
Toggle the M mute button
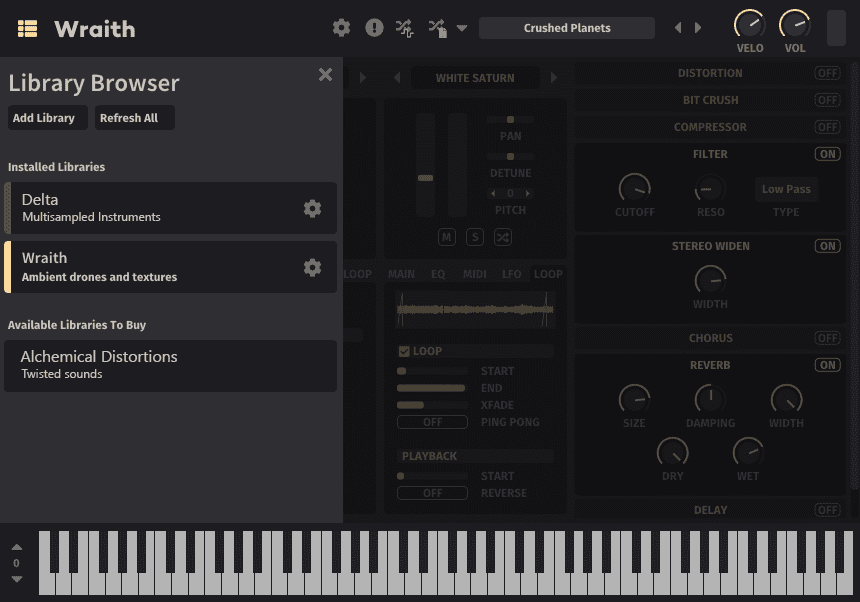point(447,237)
